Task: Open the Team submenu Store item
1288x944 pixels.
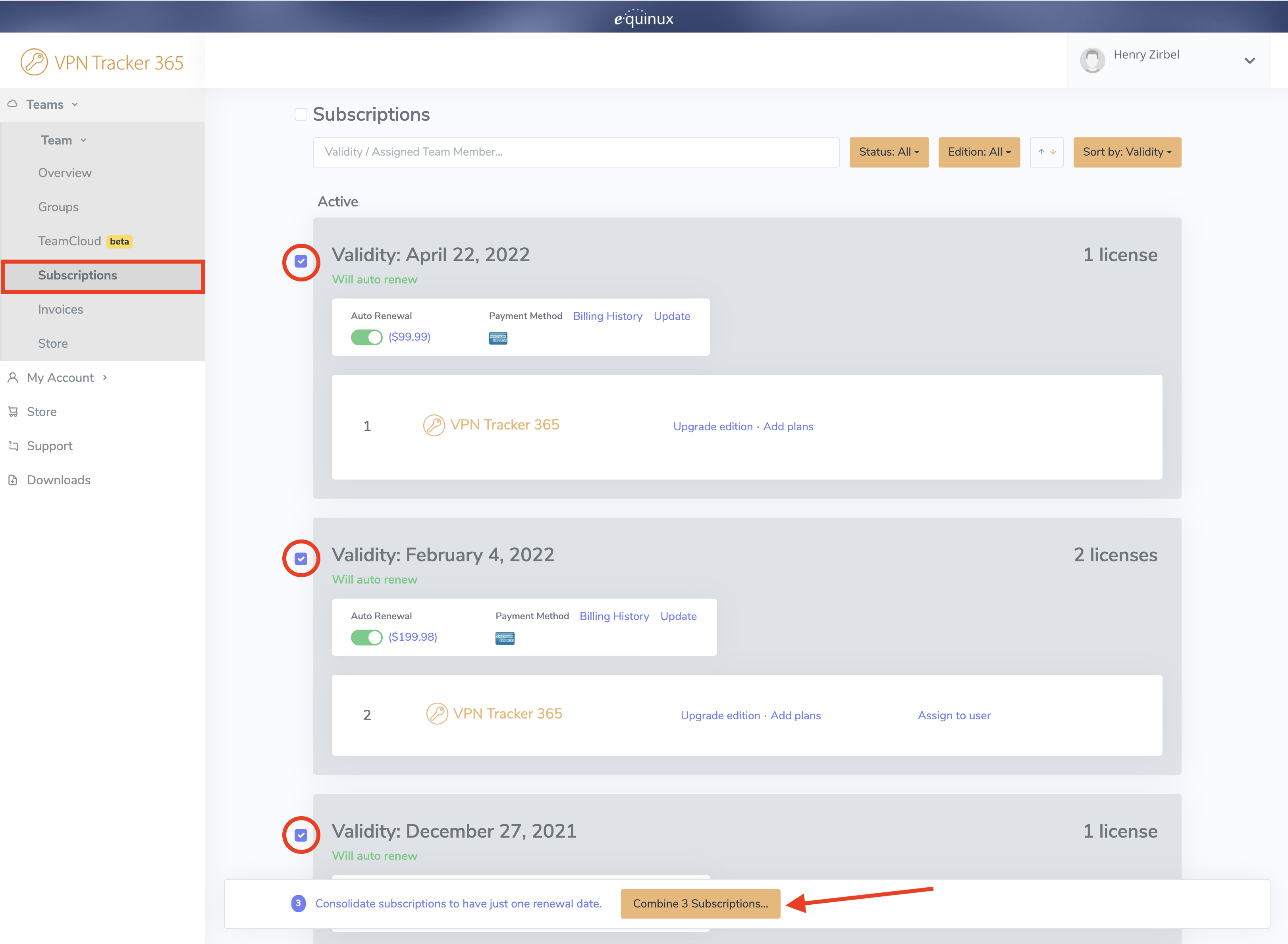Action: pyautogui.click(x=52, y=343)
